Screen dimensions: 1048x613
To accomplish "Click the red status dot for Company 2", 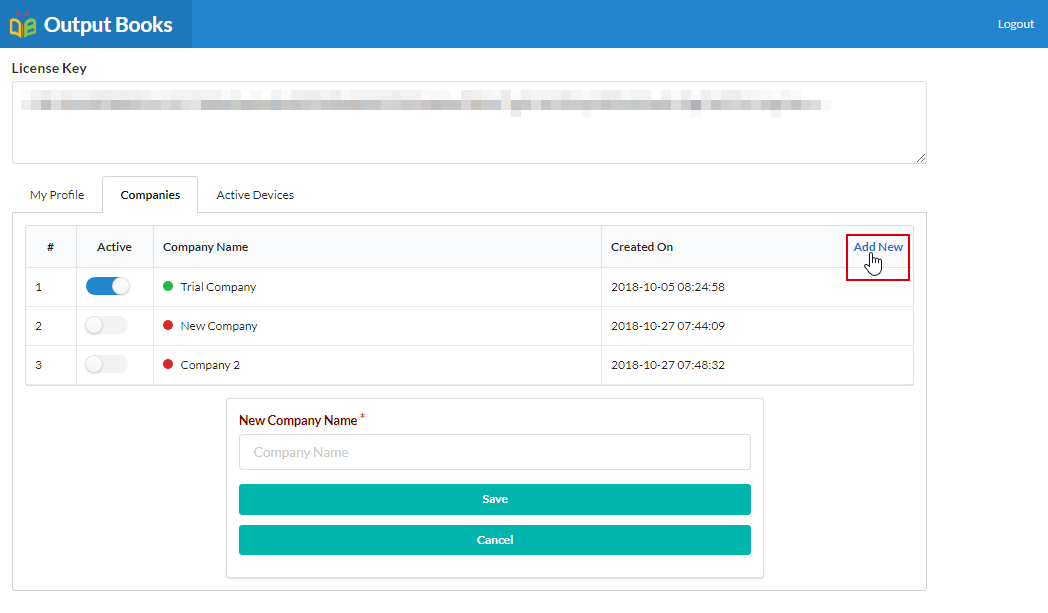I will (168, 364).
